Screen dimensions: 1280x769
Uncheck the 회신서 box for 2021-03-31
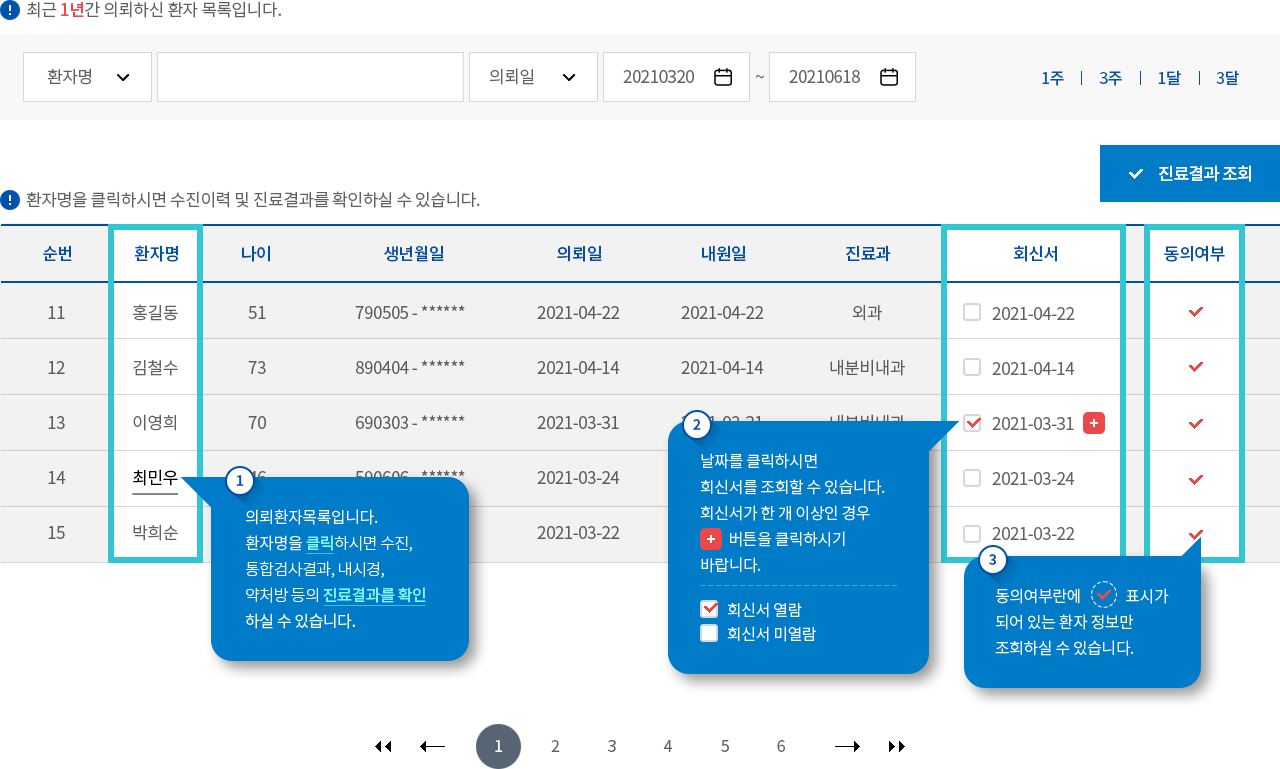(x=972, y=423)
